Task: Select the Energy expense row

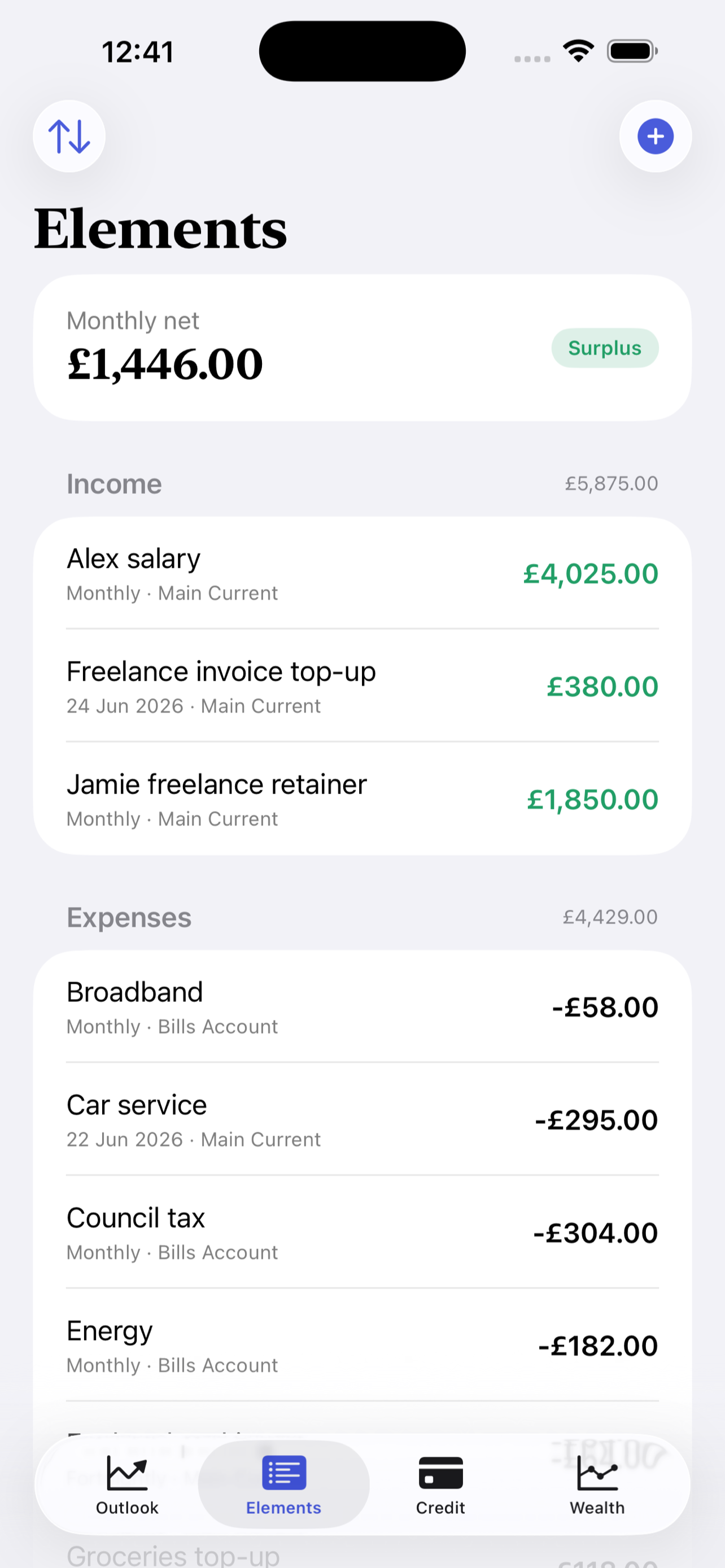Action: [362, 1344]
